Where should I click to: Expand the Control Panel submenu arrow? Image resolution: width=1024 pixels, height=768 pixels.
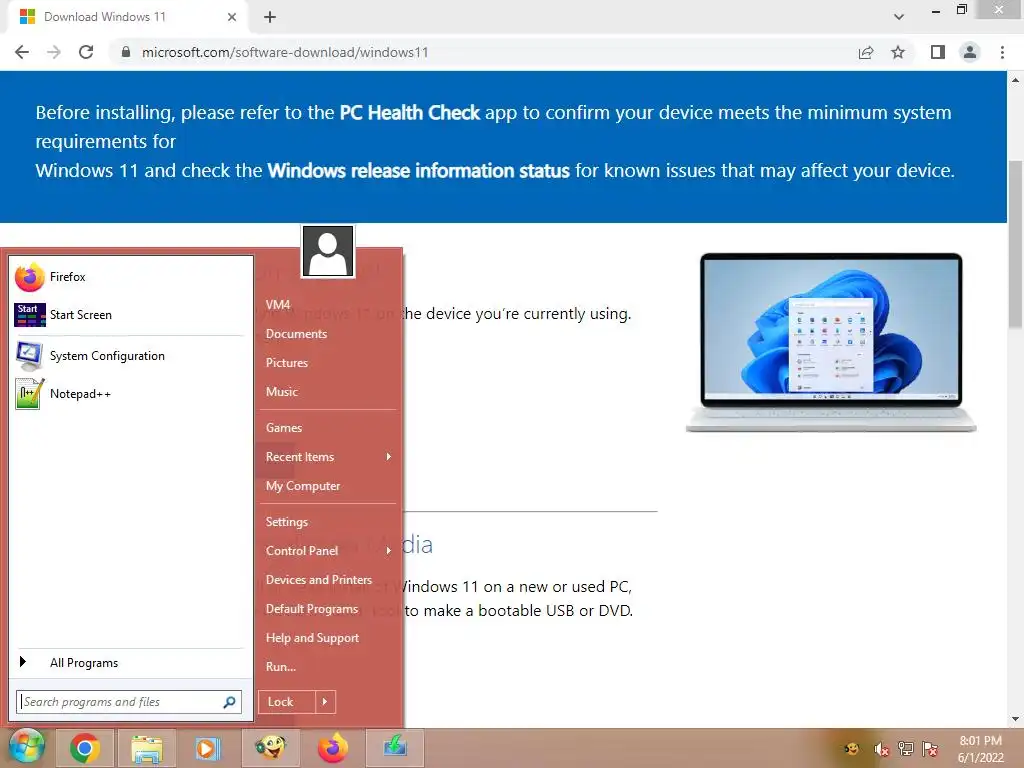click(x=389, y=551)
